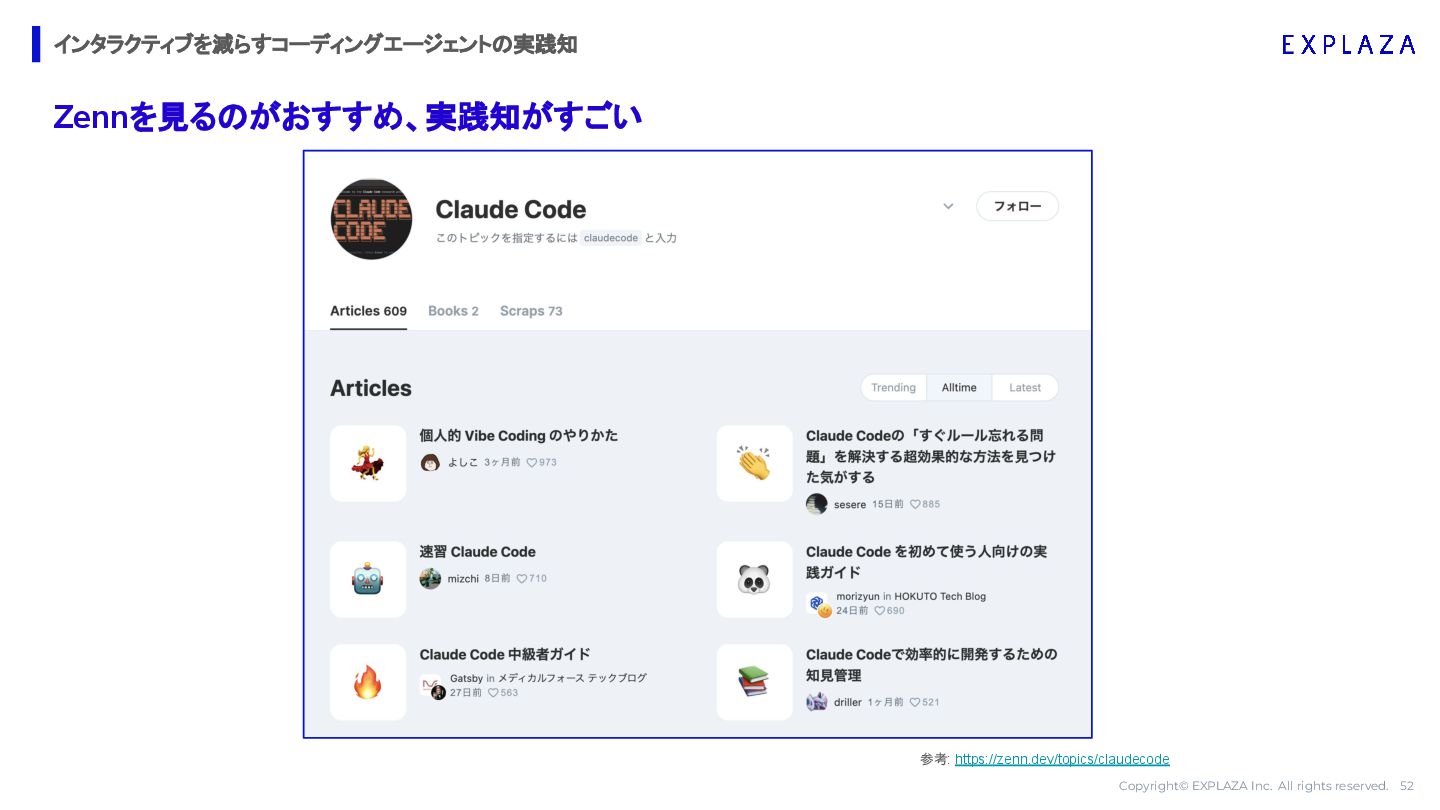Open the chevron dropdown next to フォロー
The width and height of the screenshot is (1440, 810).
click(x=948, y=207)
